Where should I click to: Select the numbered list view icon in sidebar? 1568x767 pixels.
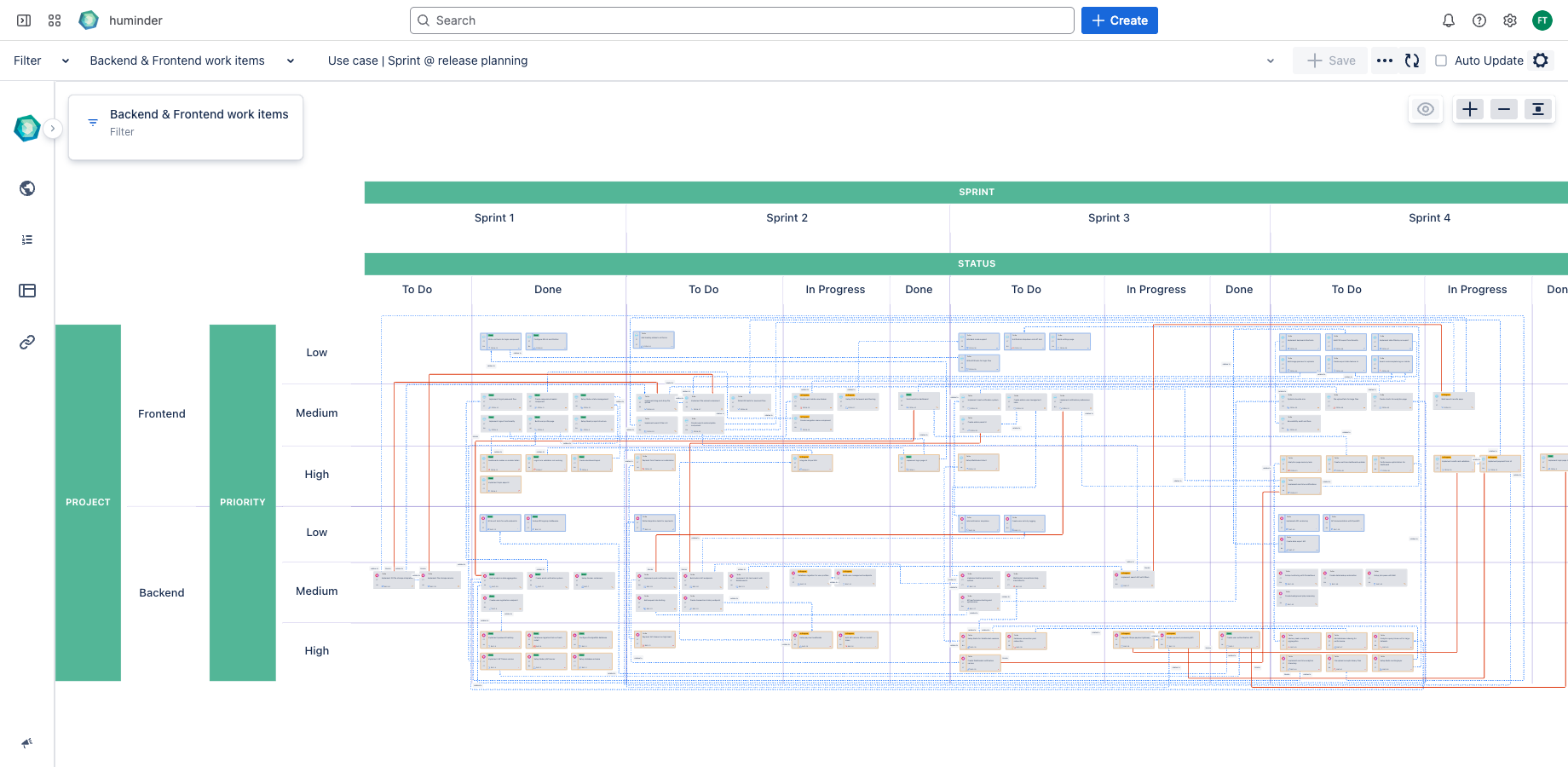[x=26, y=239]
